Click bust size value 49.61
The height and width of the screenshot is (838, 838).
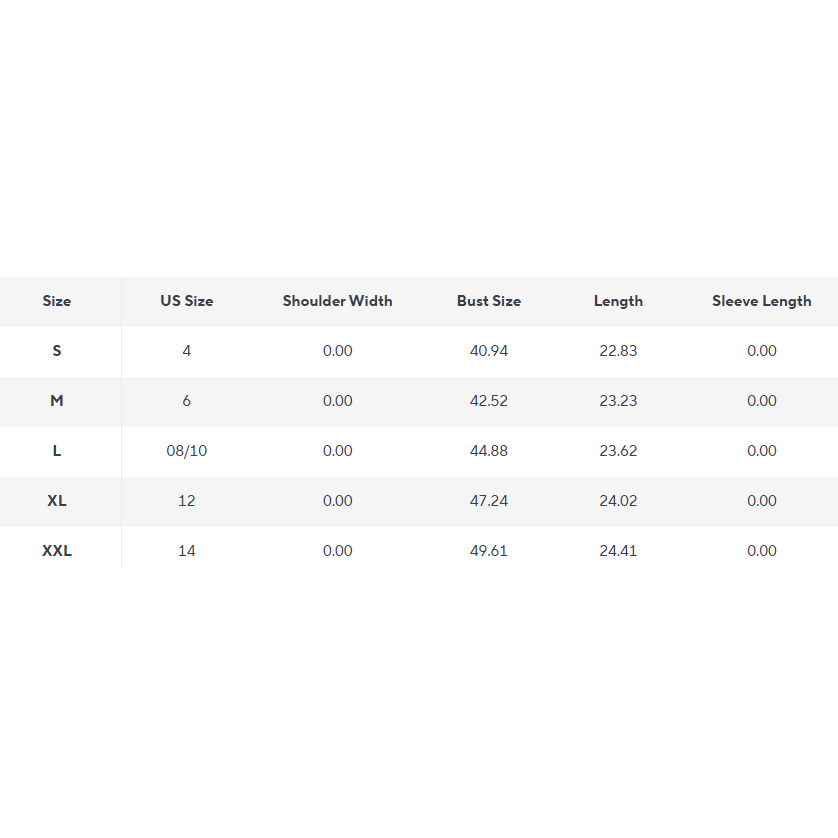click(x=489, y=551)
